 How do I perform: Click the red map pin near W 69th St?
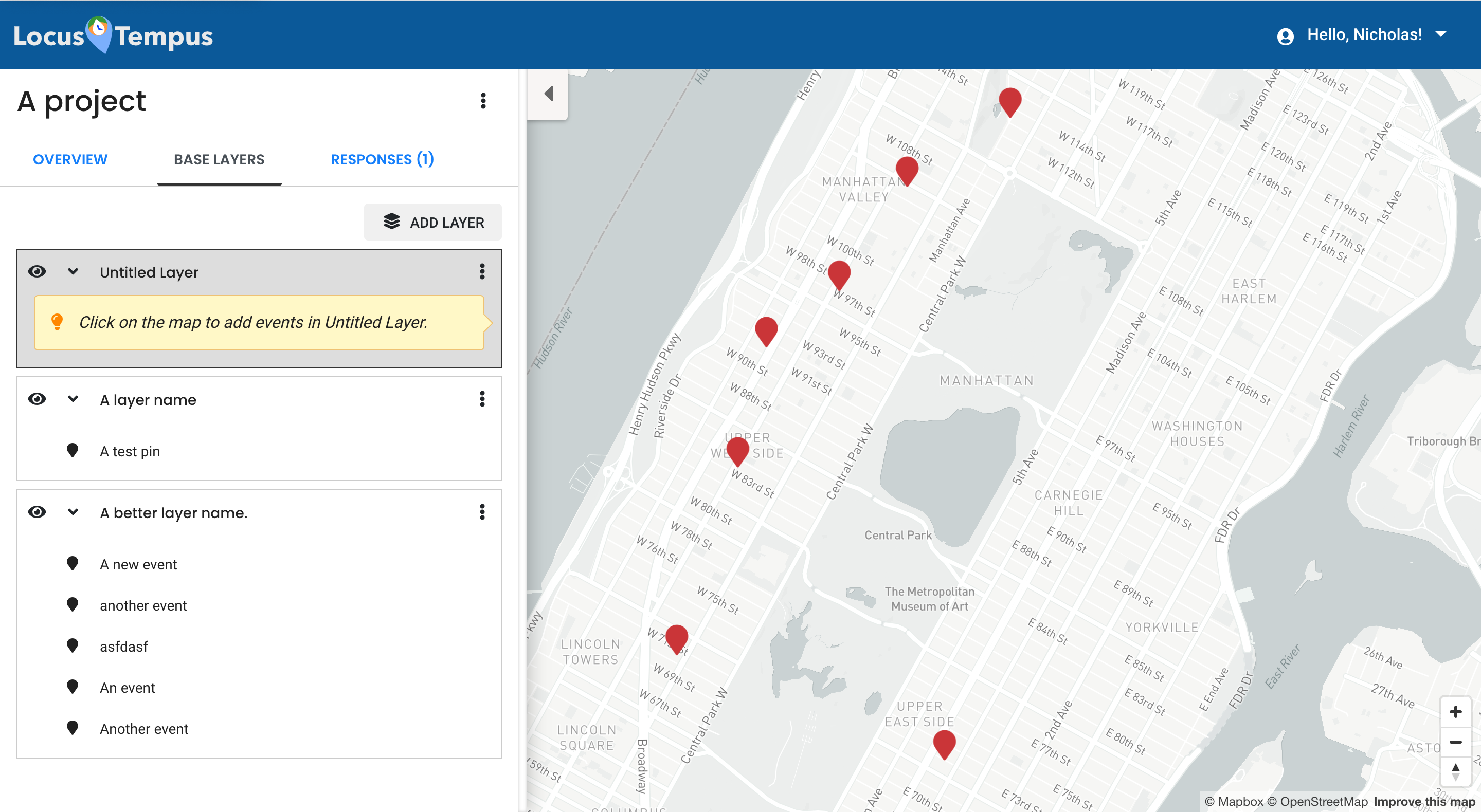[676, 639]
